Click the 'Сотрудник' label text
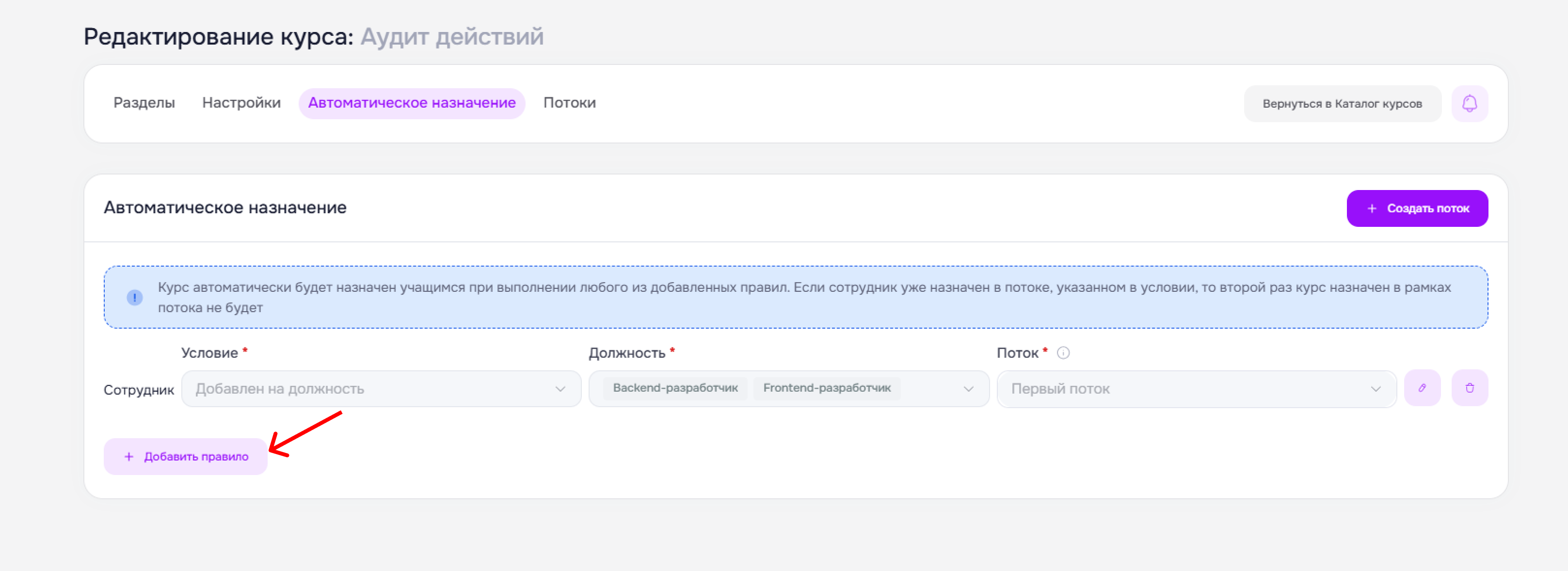 pyautogui.click(x=139, y=390)
